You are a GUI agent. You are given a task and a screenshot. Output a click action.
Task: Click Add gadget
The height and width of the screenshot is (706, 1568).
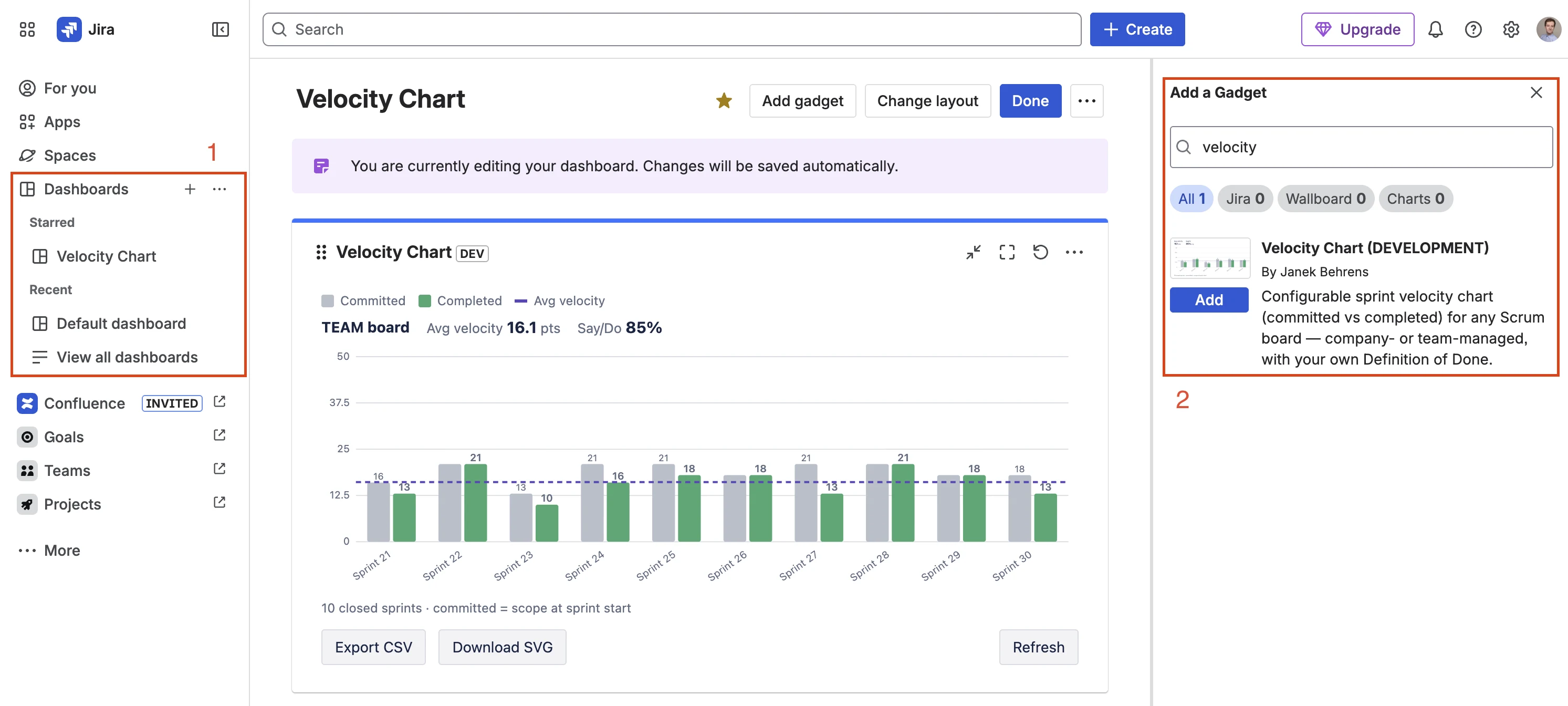[802, 100]
